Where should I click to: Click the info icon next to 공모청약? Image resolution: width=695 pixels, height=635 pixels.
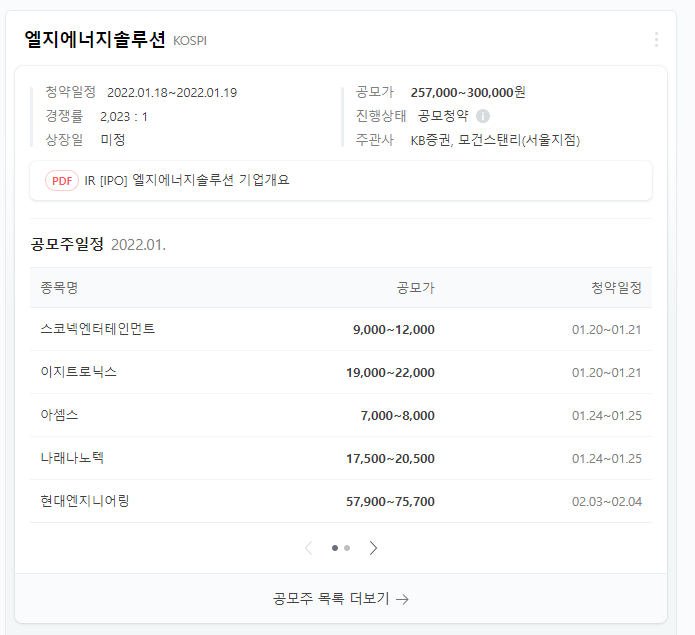click(483, 116)
